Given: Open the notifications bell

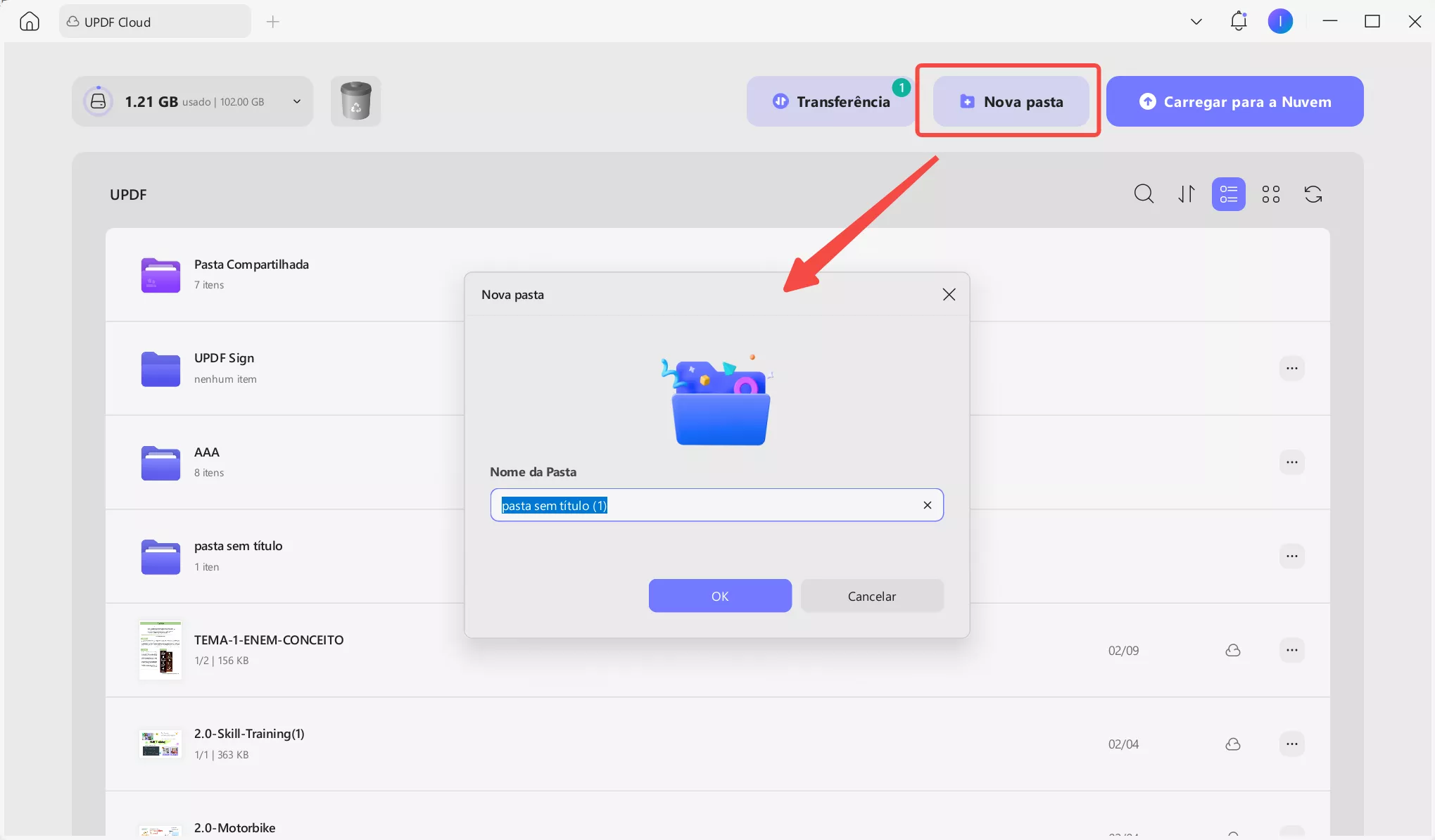Looking at the screenshot, I should point(1239,21).
